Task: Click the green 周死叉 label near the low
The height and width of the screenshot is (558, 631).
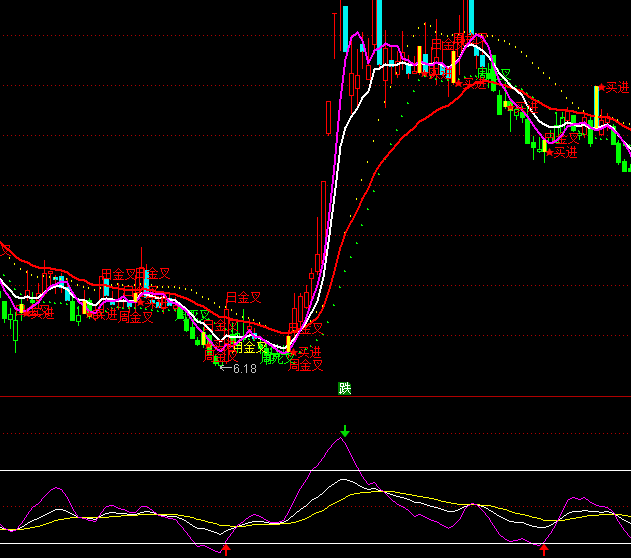Action: coord(277,356)
